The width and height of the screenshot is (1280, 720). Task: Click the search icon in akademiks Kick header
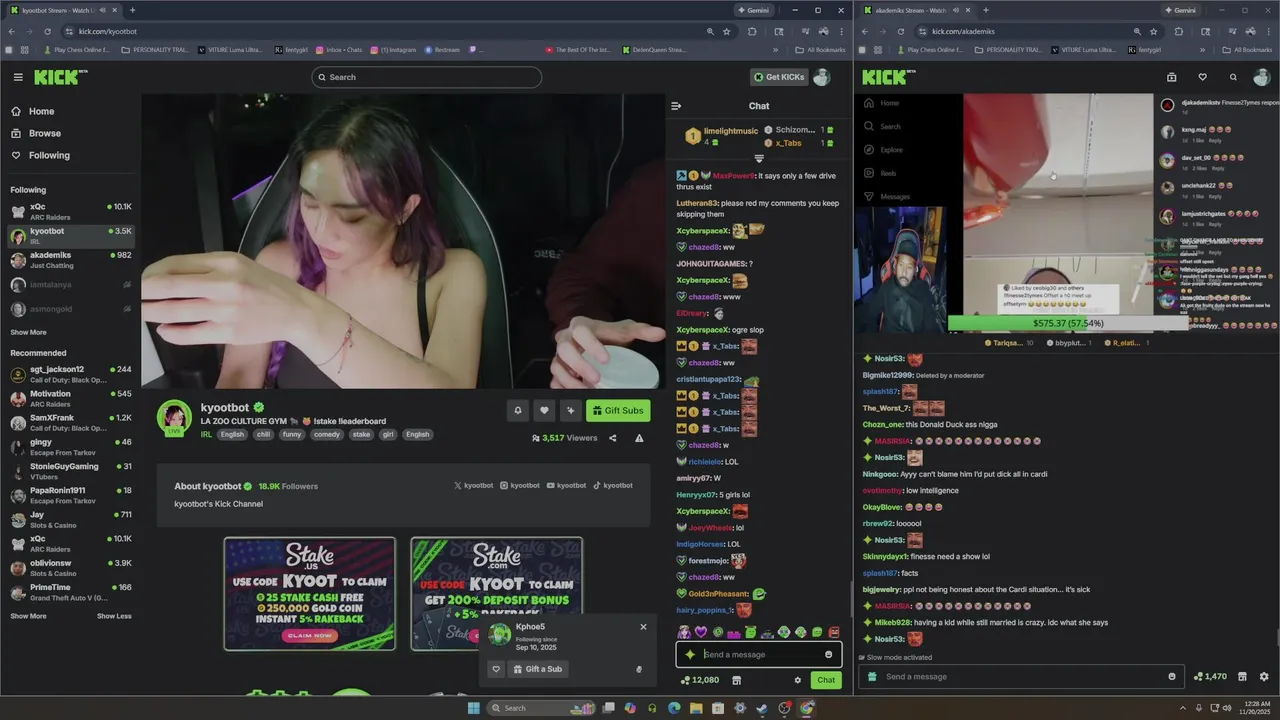tap(1233, 77)
